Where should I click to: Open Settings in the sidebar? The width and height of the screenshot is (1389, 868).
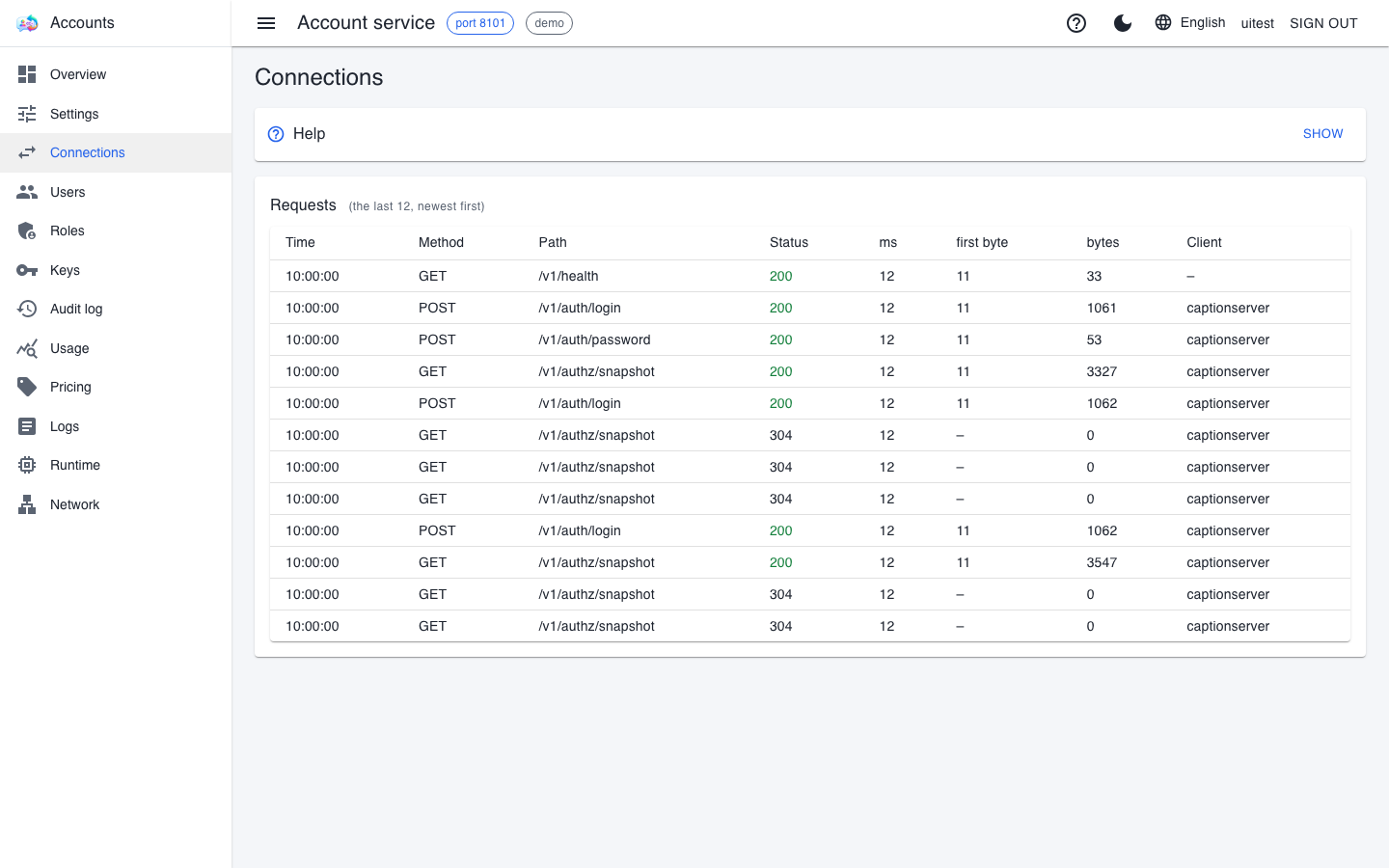click(116, 114)
